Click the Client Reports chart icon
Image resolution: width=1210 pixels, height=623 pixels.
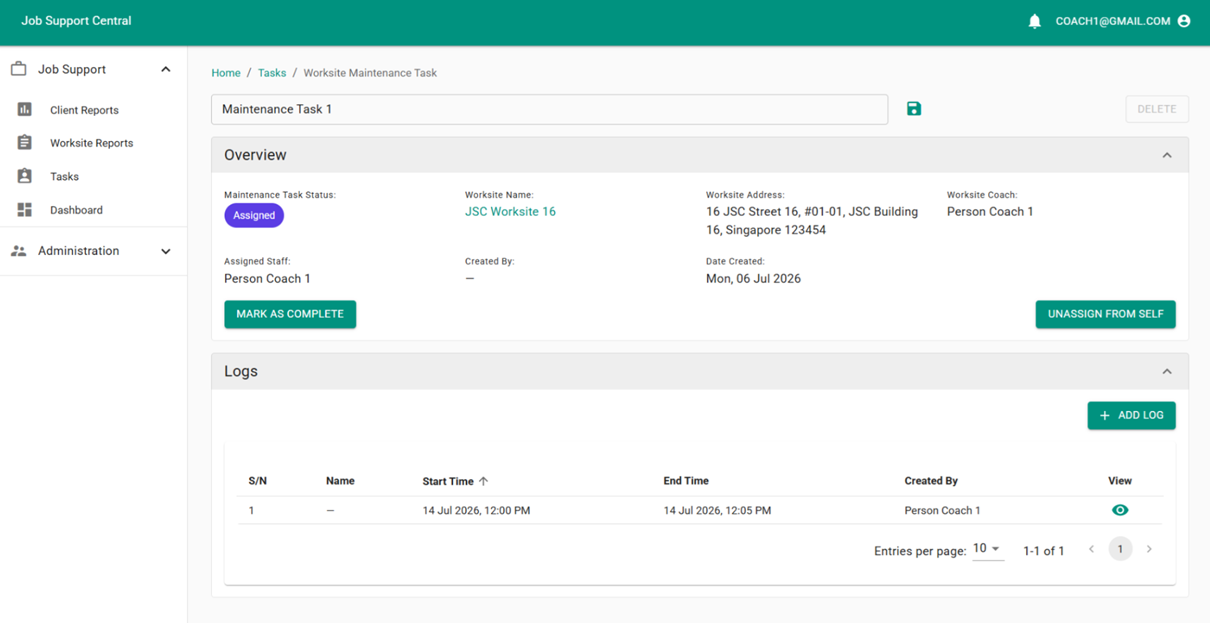[25, 109]
